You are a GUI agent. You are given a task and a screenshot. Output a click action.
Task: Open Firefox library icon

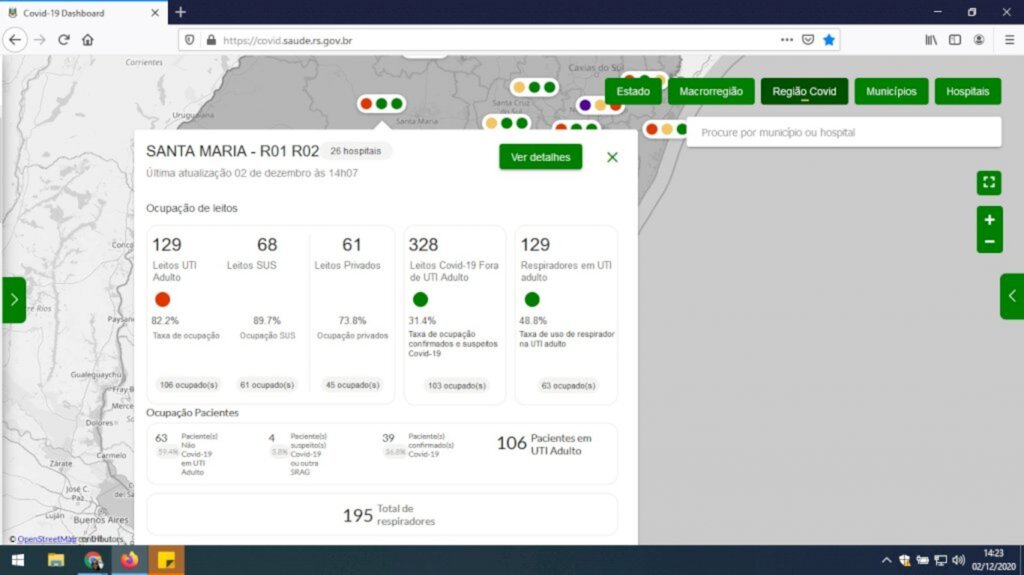pyautogui.click(x=931, y=40)
